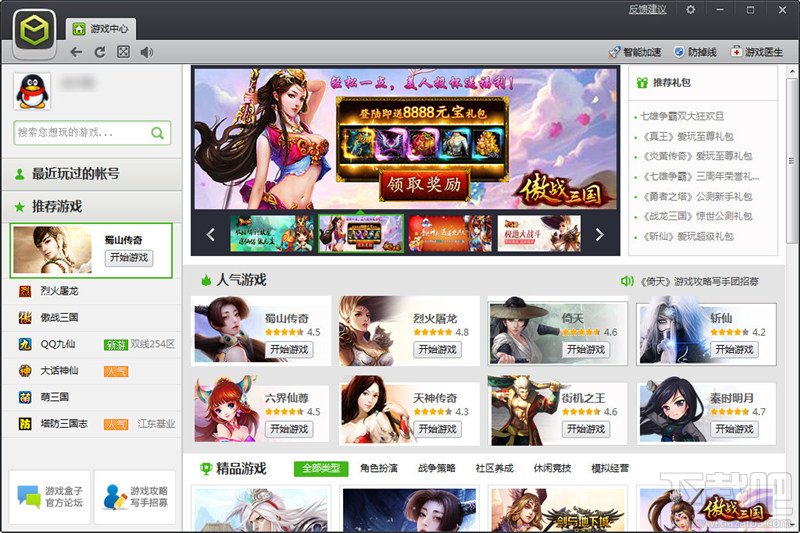Open 游戏盒子官方论坛 forum tile
The width and height of the screenshot is (800, 533).
click(x=49, y=497)
